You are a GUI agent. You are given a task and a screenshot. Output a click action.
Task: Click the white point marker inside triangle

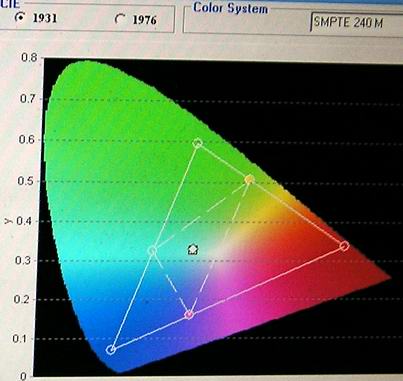coord(193,249)
